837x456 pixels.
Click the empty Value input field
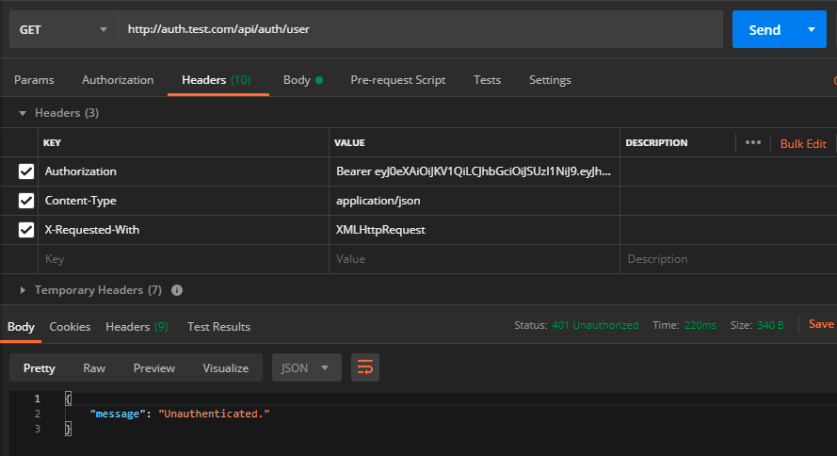point(474,259)
